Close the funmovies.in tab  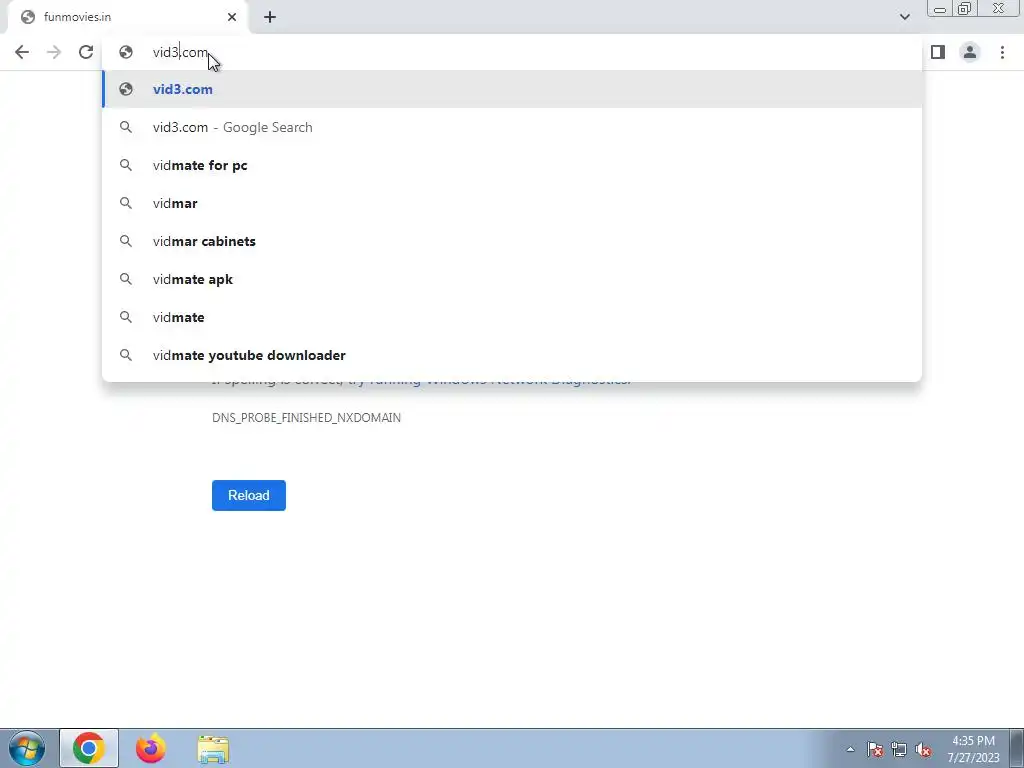pos(232,17)
